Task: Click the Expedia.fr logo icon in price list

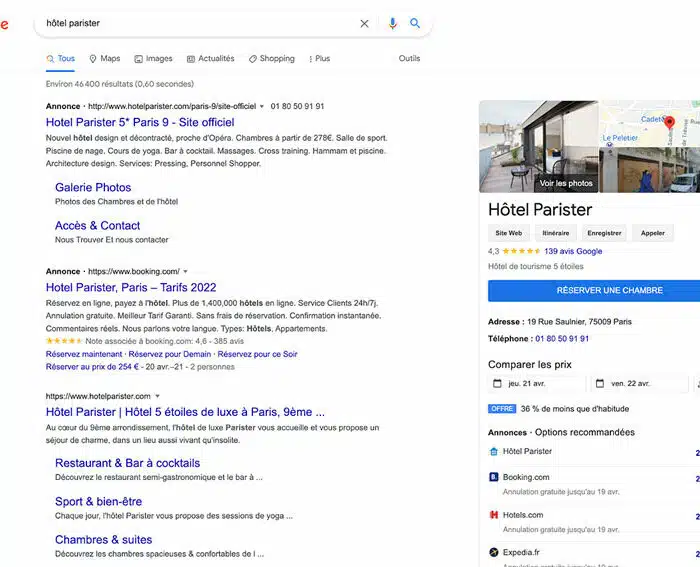Action: pyautogui.click(x=493, y=552)
